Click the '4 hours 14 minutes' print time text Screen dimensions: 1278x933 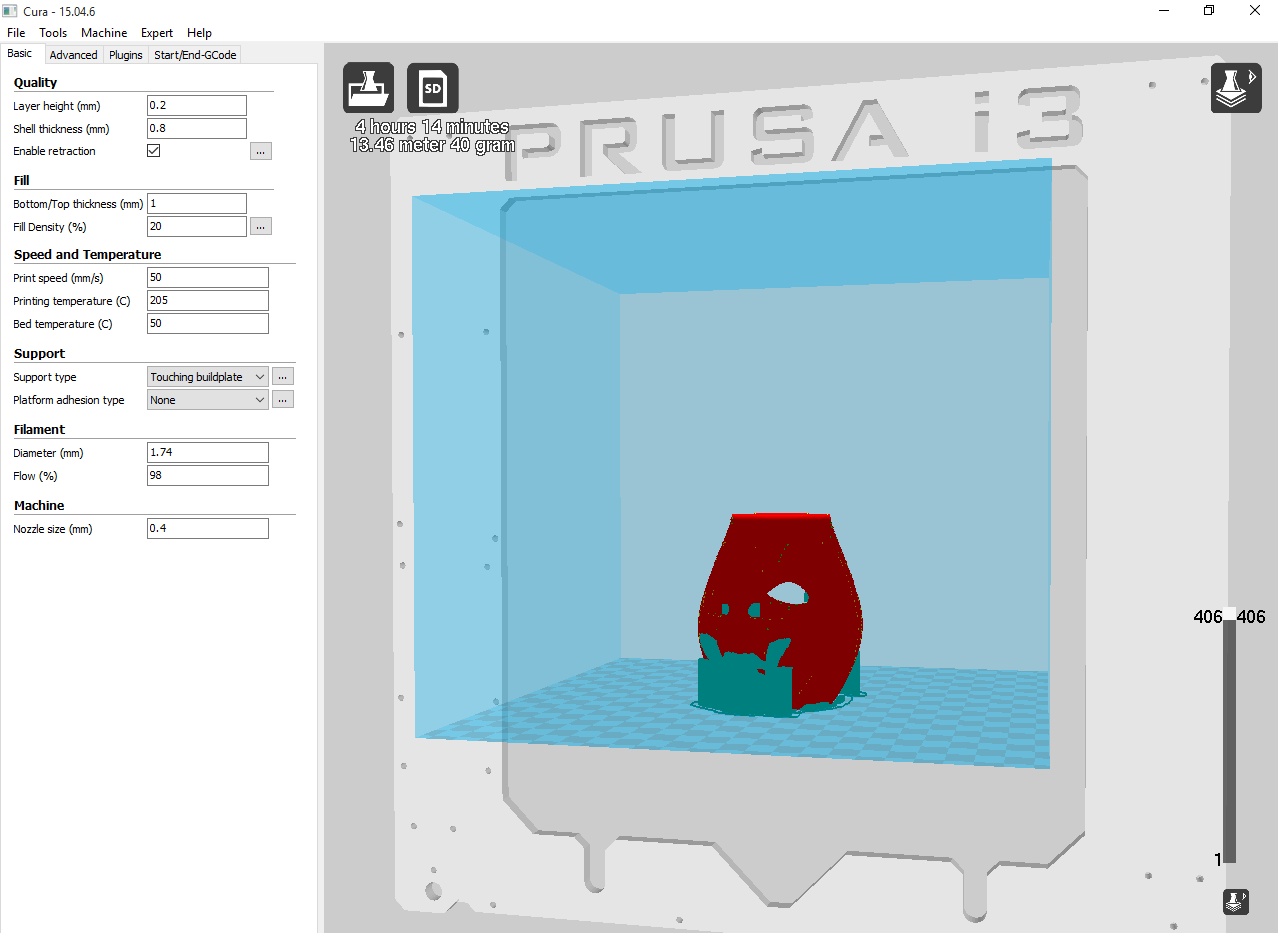click(432, 127)
